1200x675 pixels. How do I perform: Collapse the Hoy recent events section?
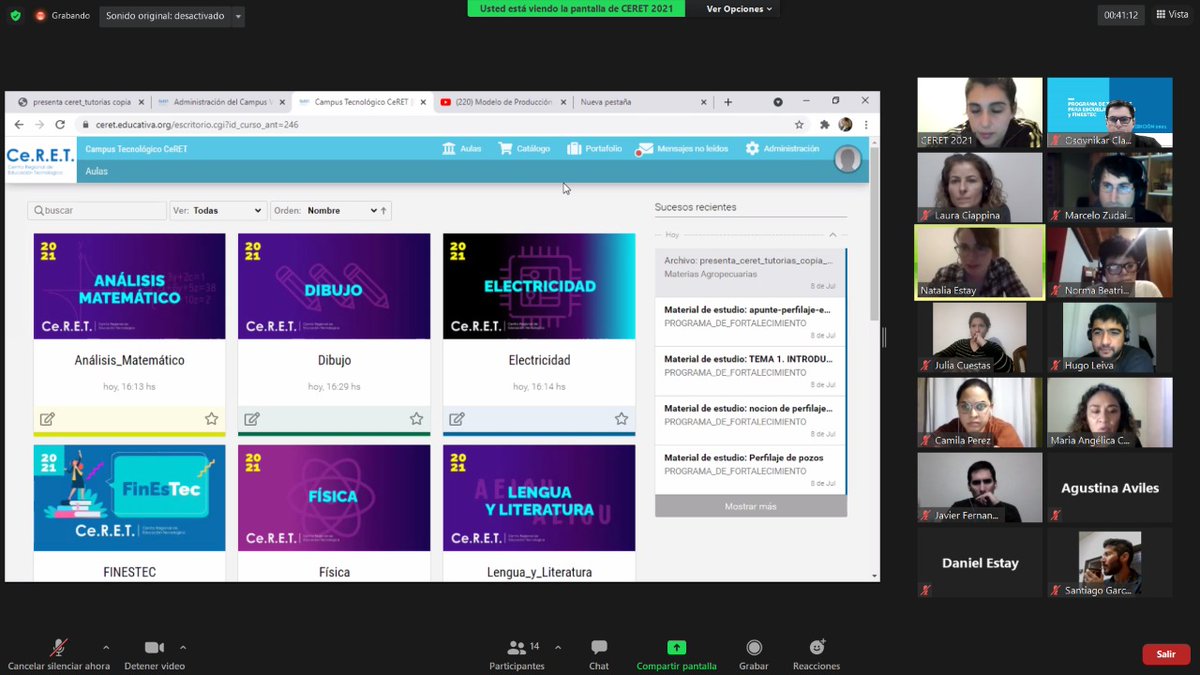[x=833, y=234]
